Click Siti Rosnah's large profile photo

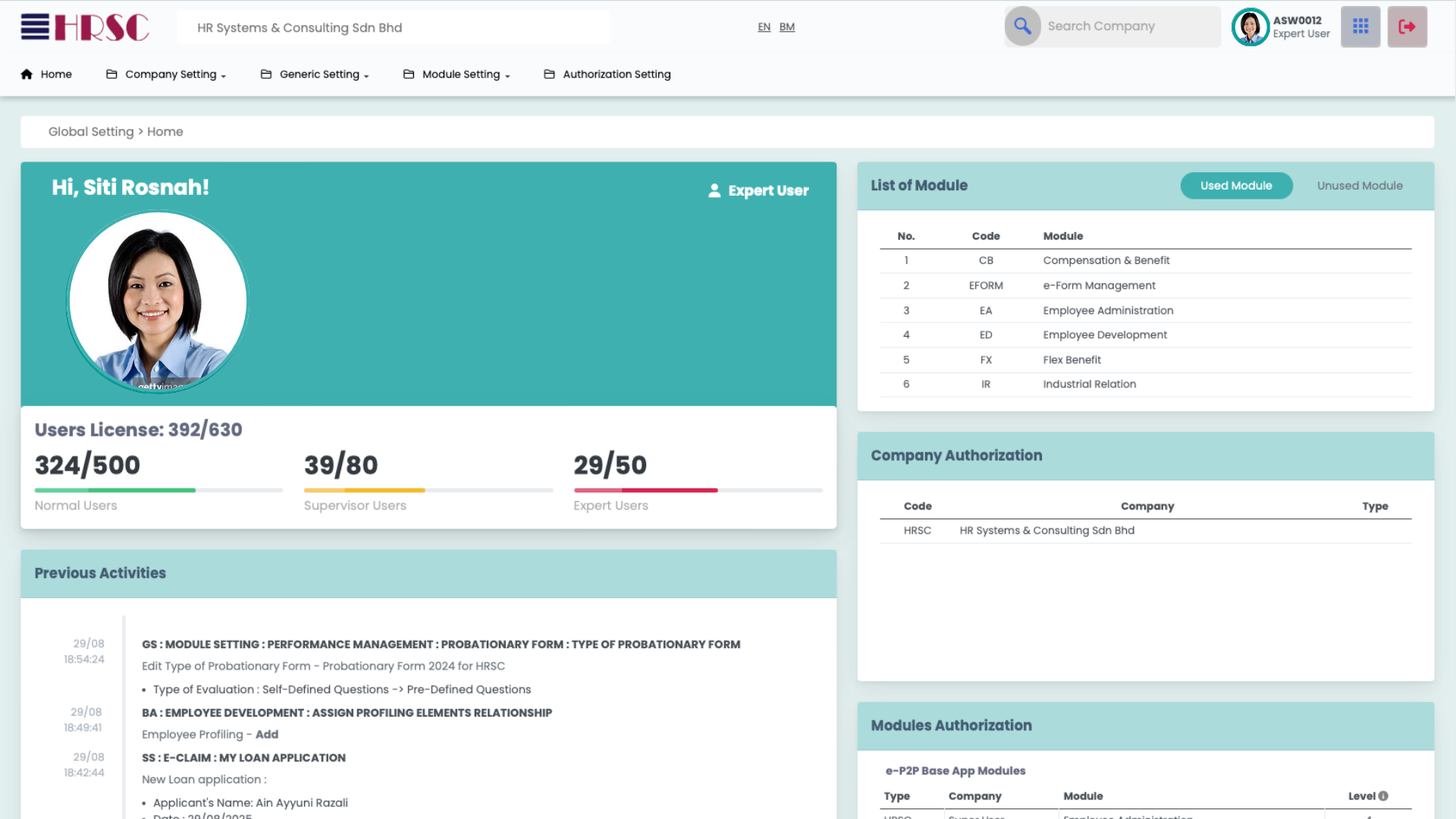(158, 301)
